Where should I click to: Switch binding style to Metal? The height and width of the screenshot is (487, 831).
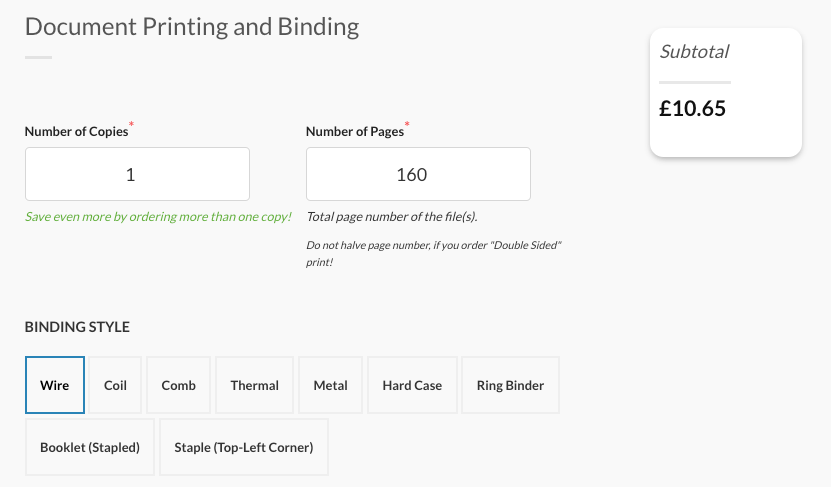(331, 385)
